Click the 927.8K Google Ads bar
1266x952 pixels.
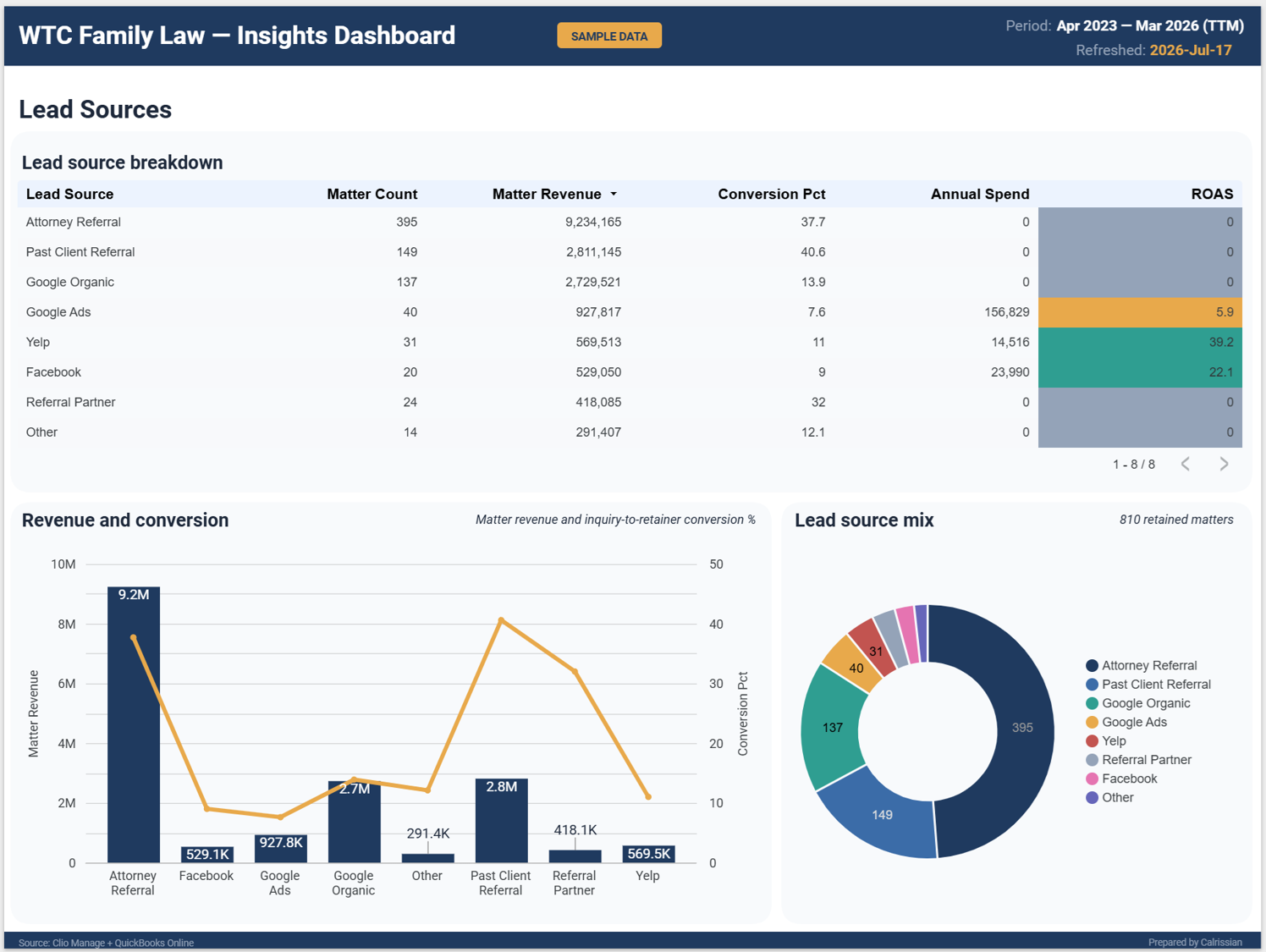(x=280, y=849)
